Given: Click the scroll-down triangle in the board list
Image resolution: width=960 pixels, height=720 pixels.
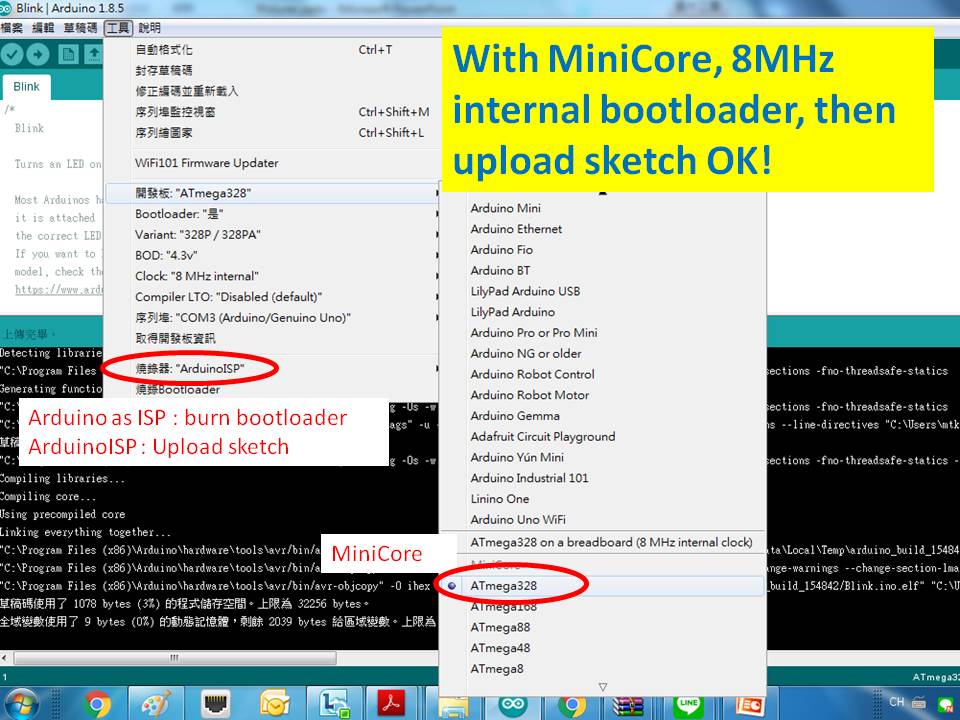Looking at the screenshot, I should [603, 685].
